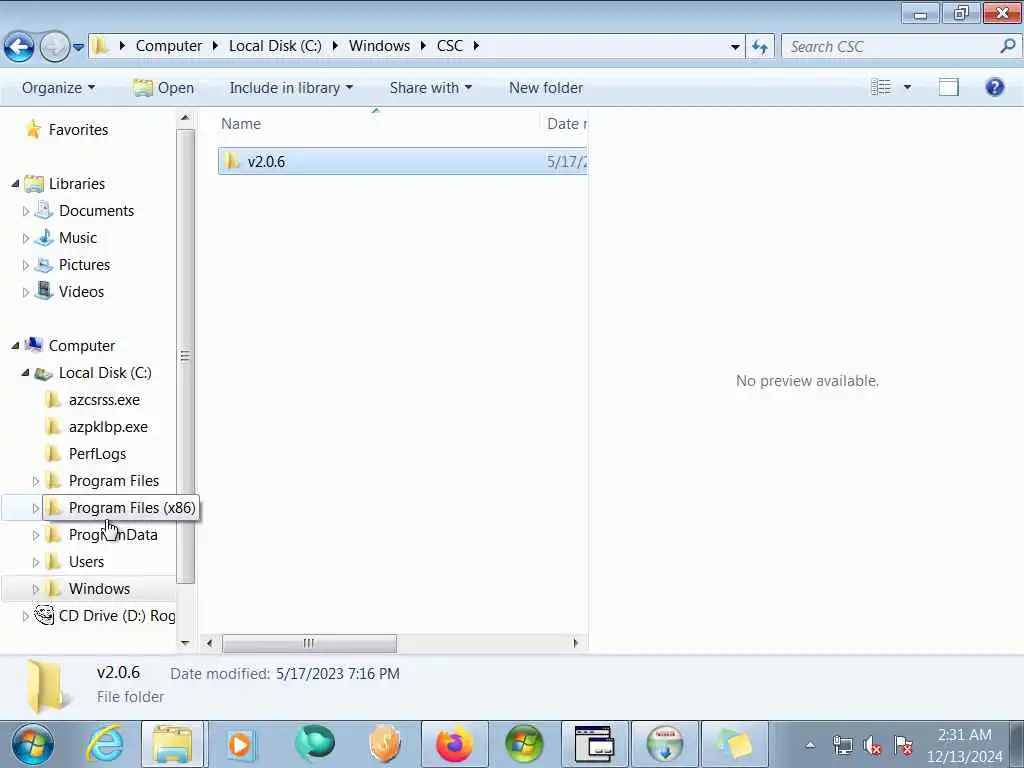Select Local Disk (C:) in the breadcrumb

tap(275, 46)
